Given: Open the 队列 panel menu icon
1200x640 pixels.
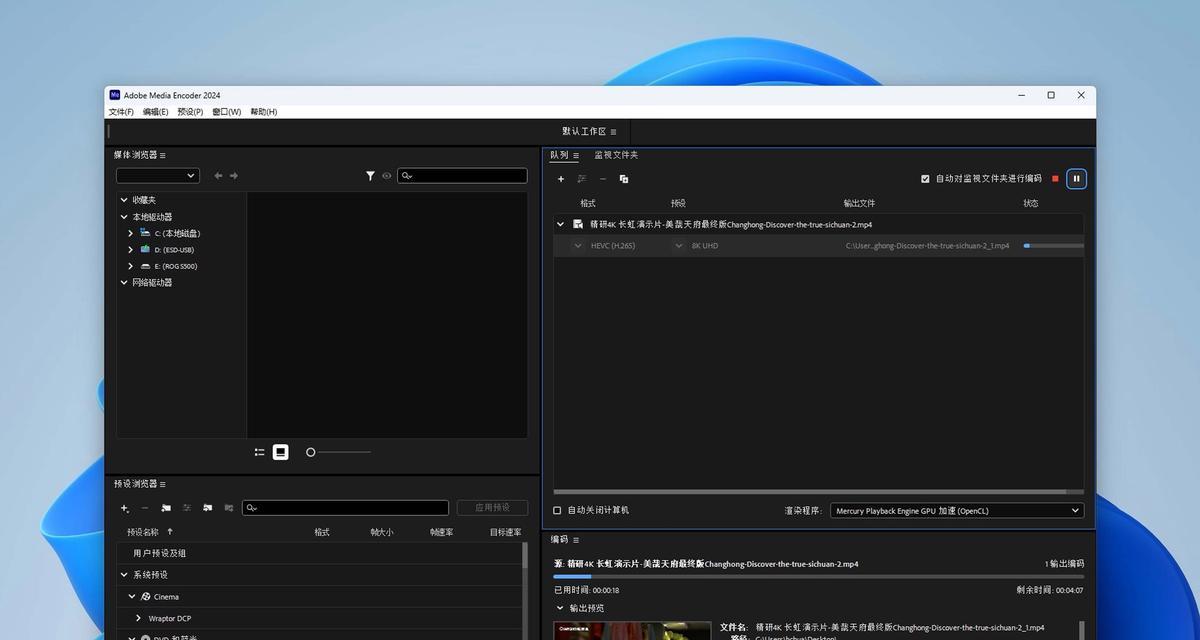Looking at the screenshot, I should pos(576,156).
